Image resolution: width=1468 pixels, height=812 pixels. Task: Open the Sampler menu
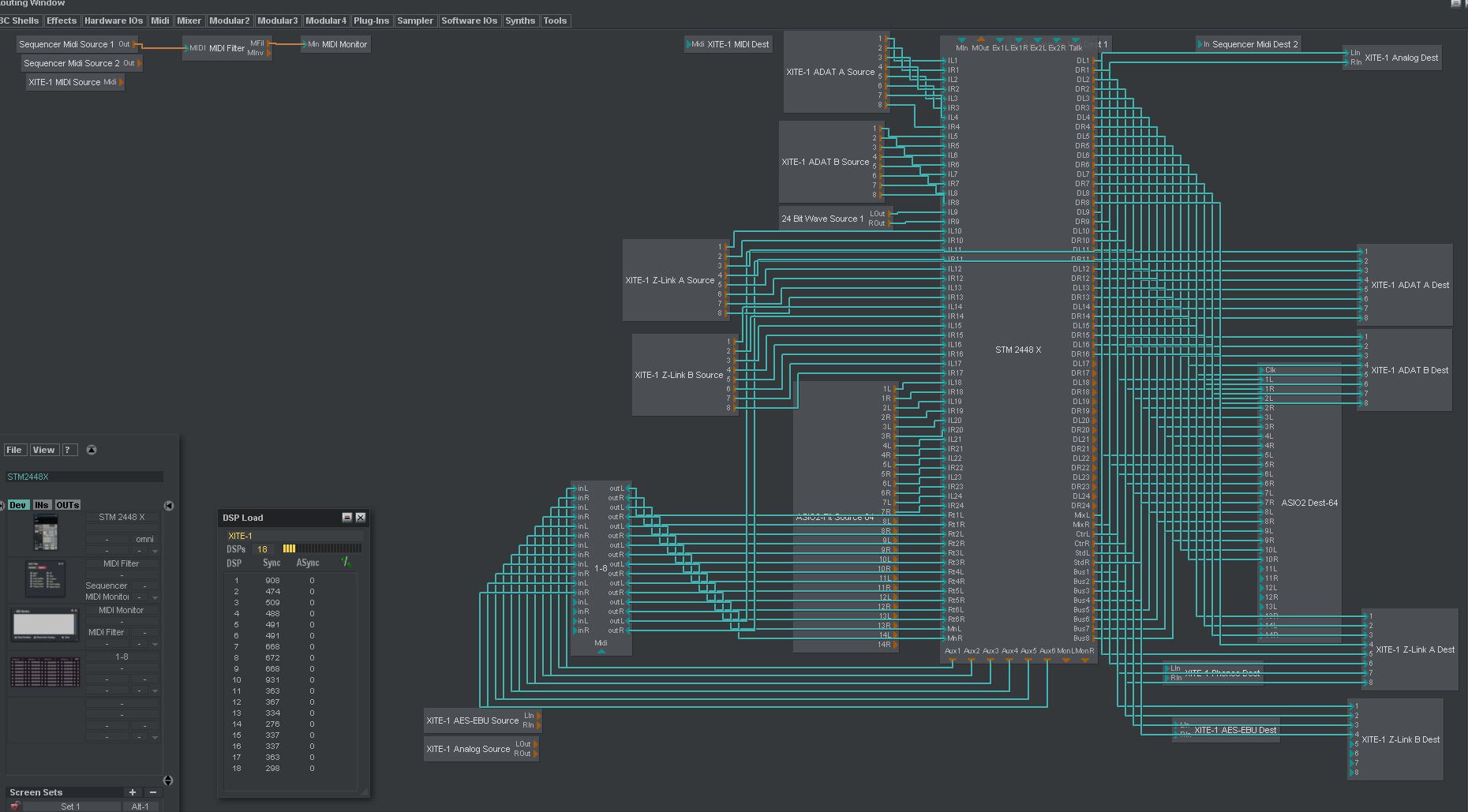point(415,21)
